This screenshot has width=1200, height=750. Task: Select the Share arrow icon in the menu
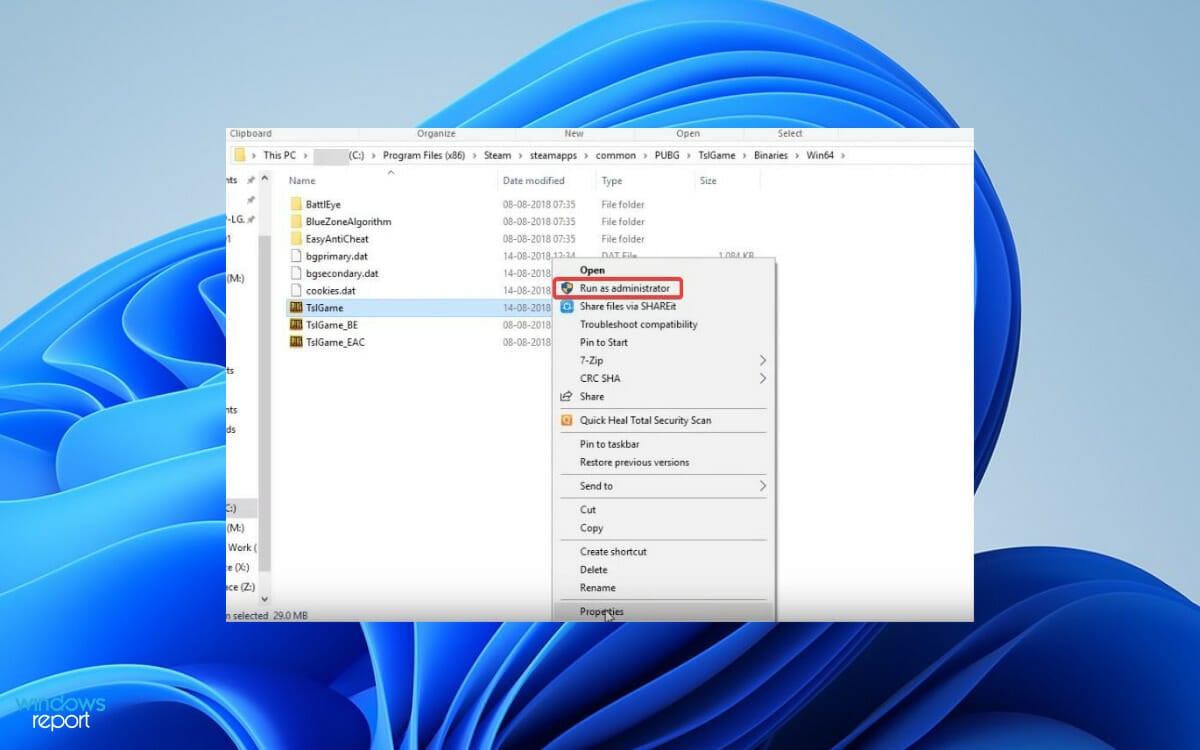pyautogui.click(x=566, y=396)
